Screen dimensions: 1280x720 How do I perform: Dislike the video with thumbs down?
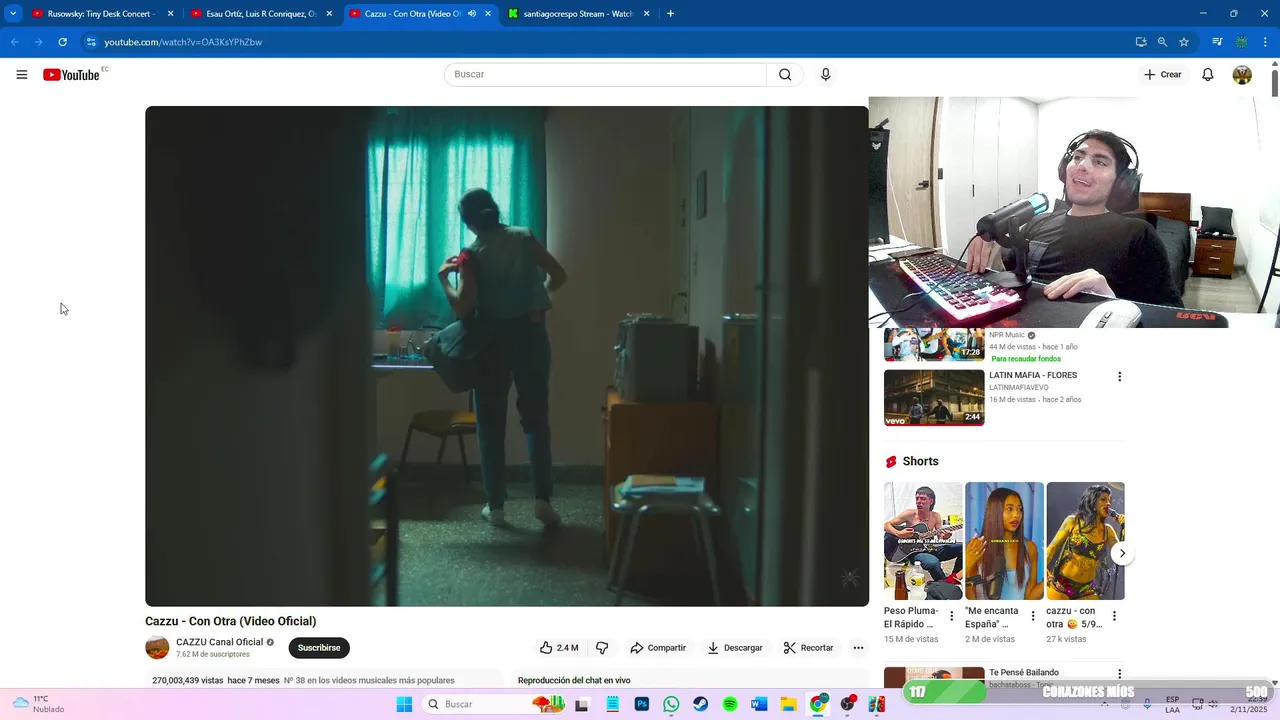602,648
